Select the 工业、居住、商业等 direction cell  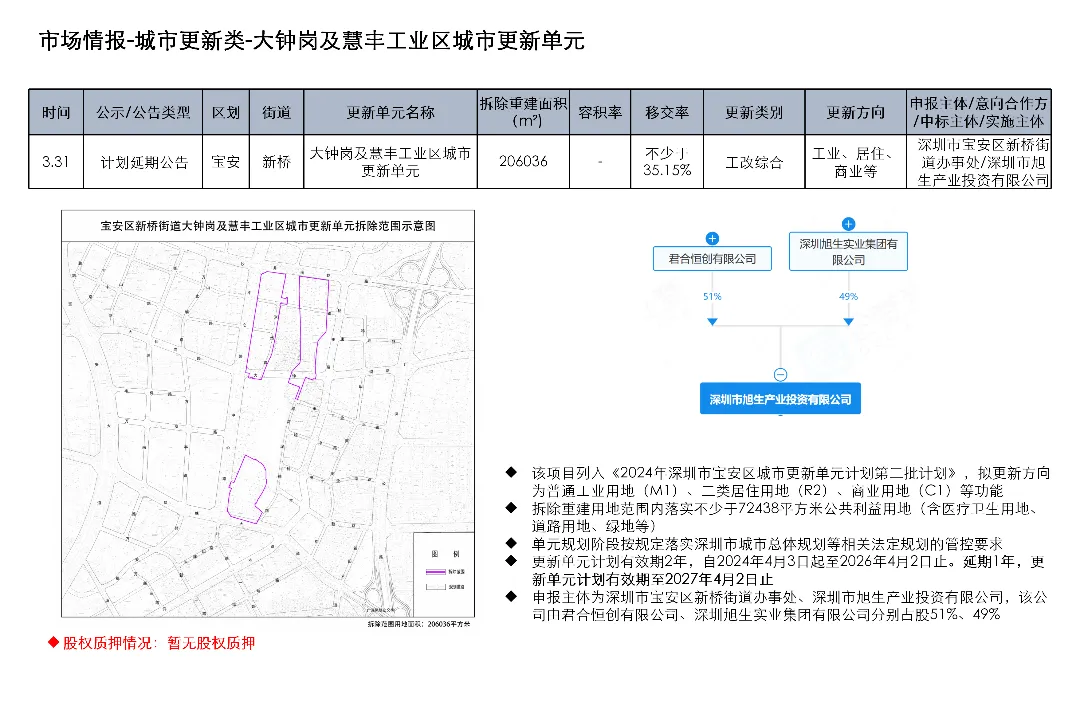coord(856,162)
